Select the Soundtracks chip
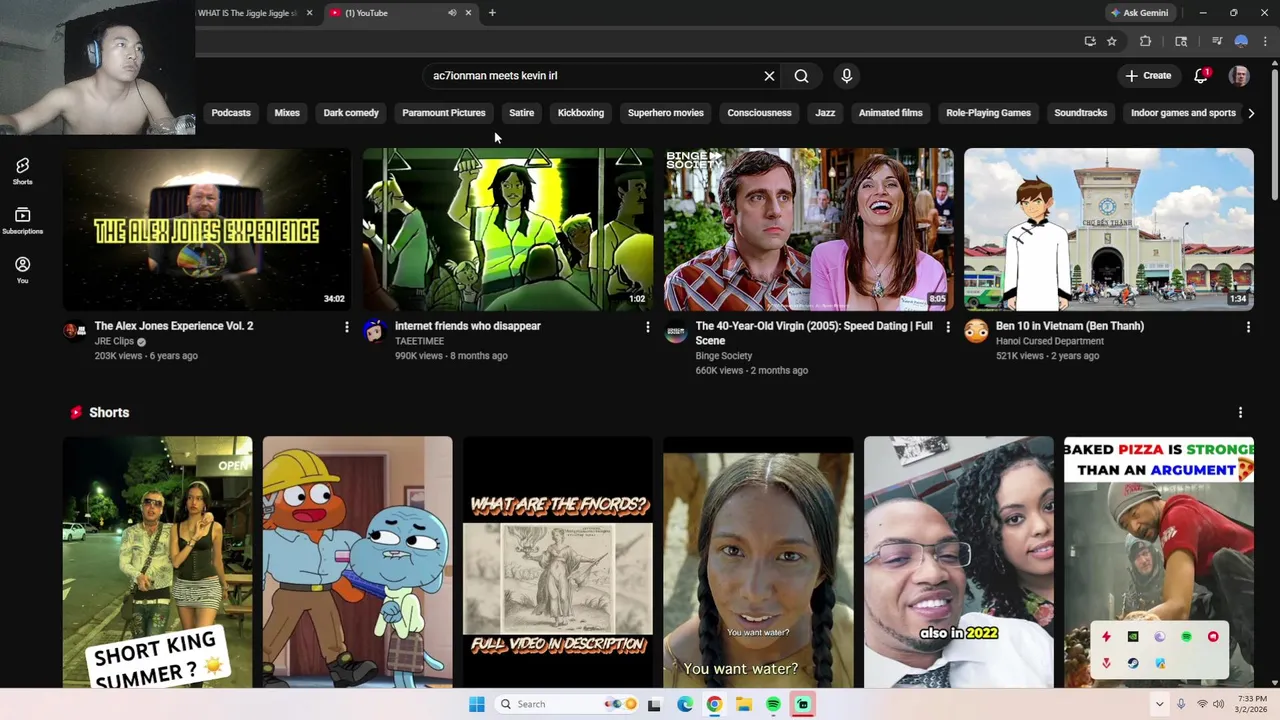Screen dimensions: 1280x720 1080,113
